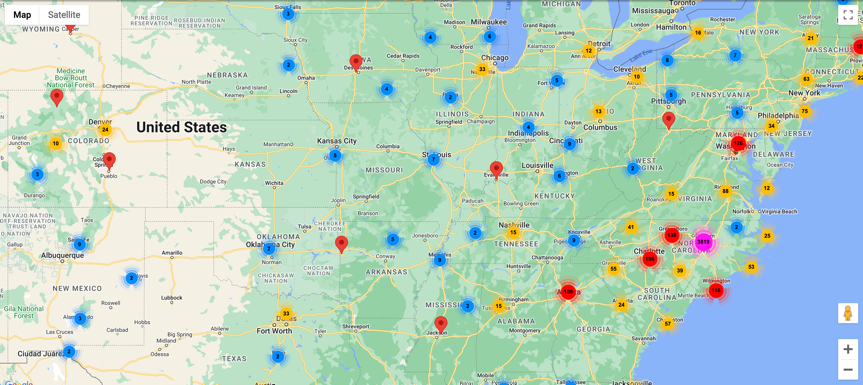Viewport: 863px width, 385px height.
Task: Open the 10 cluster in western Colorado
Action: tap(56, 144)
